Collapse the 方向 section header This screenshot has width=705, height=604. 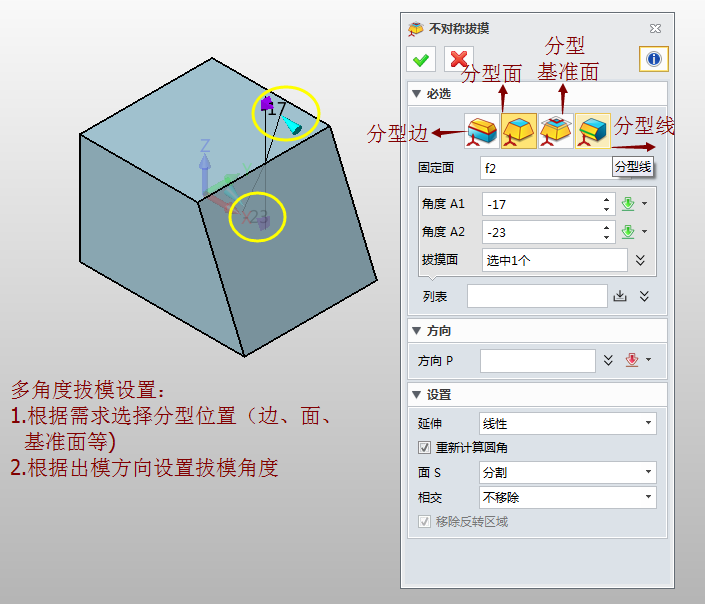[x=417, y=331]
